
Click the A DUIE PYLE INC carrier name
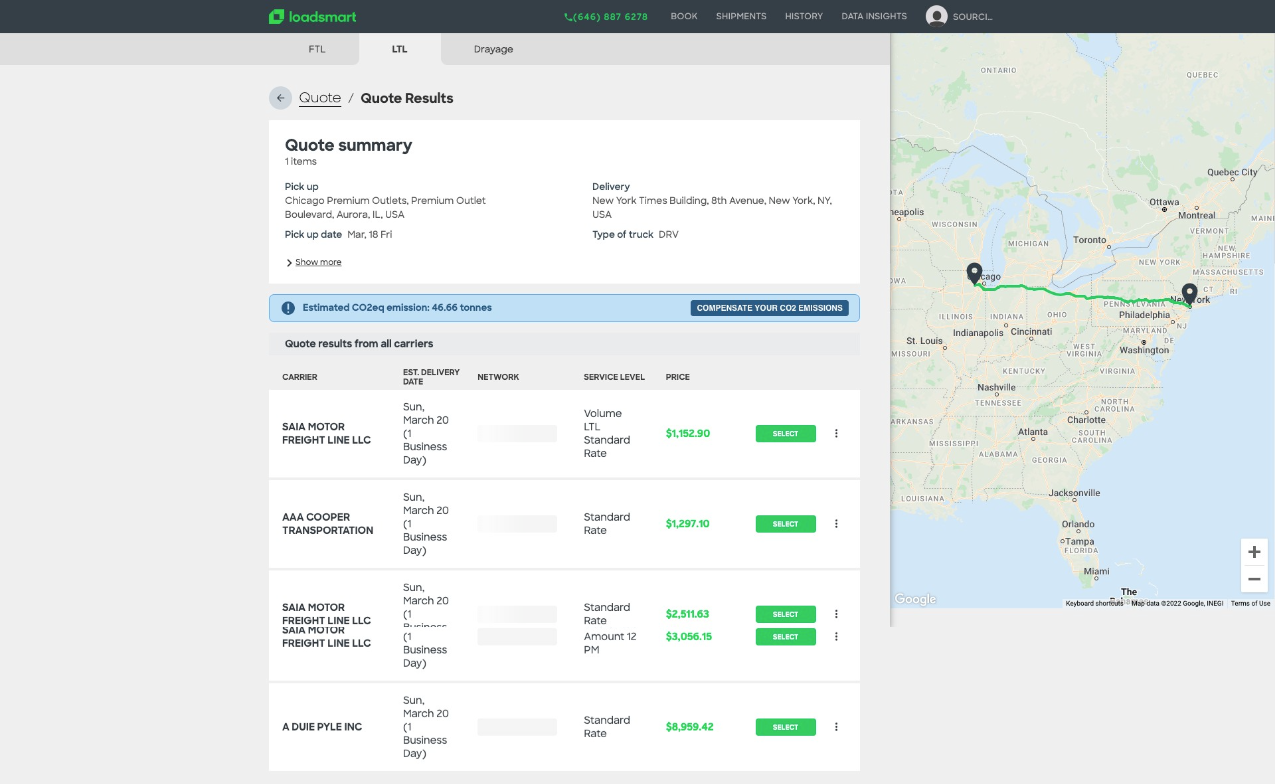(322, 727)
